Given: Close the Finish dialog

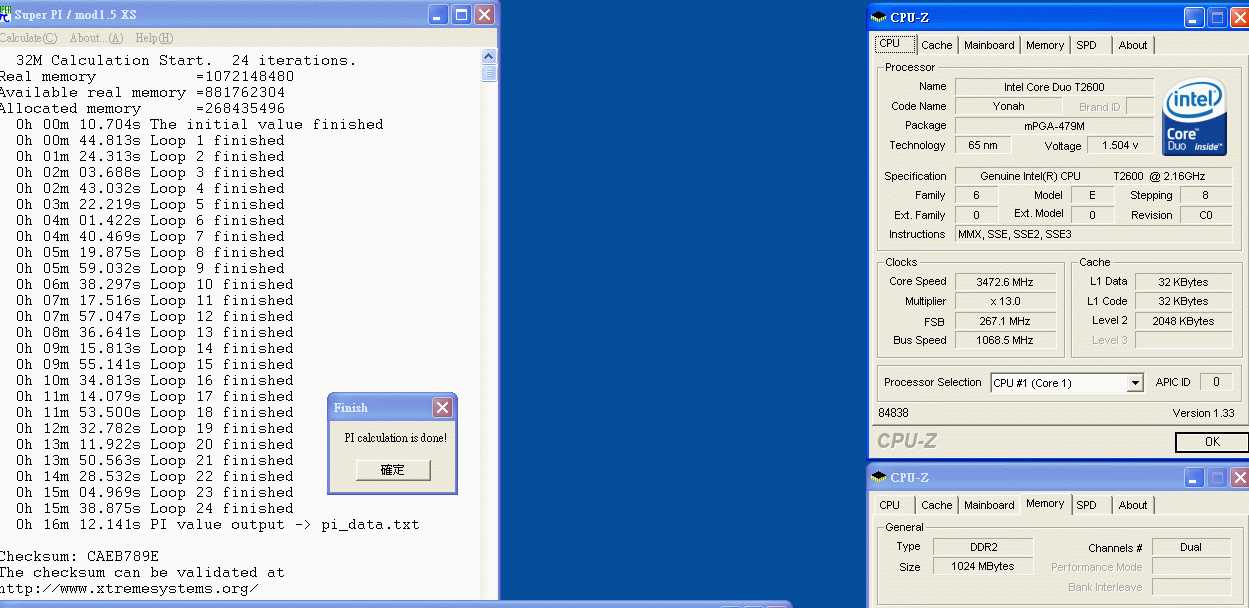Looking at the screenshot, I should click(442, 408).
